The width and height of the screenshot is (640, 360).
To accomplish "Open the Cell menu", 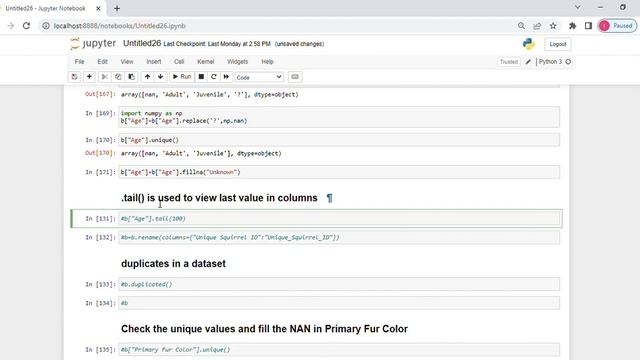I will point(179,62).
